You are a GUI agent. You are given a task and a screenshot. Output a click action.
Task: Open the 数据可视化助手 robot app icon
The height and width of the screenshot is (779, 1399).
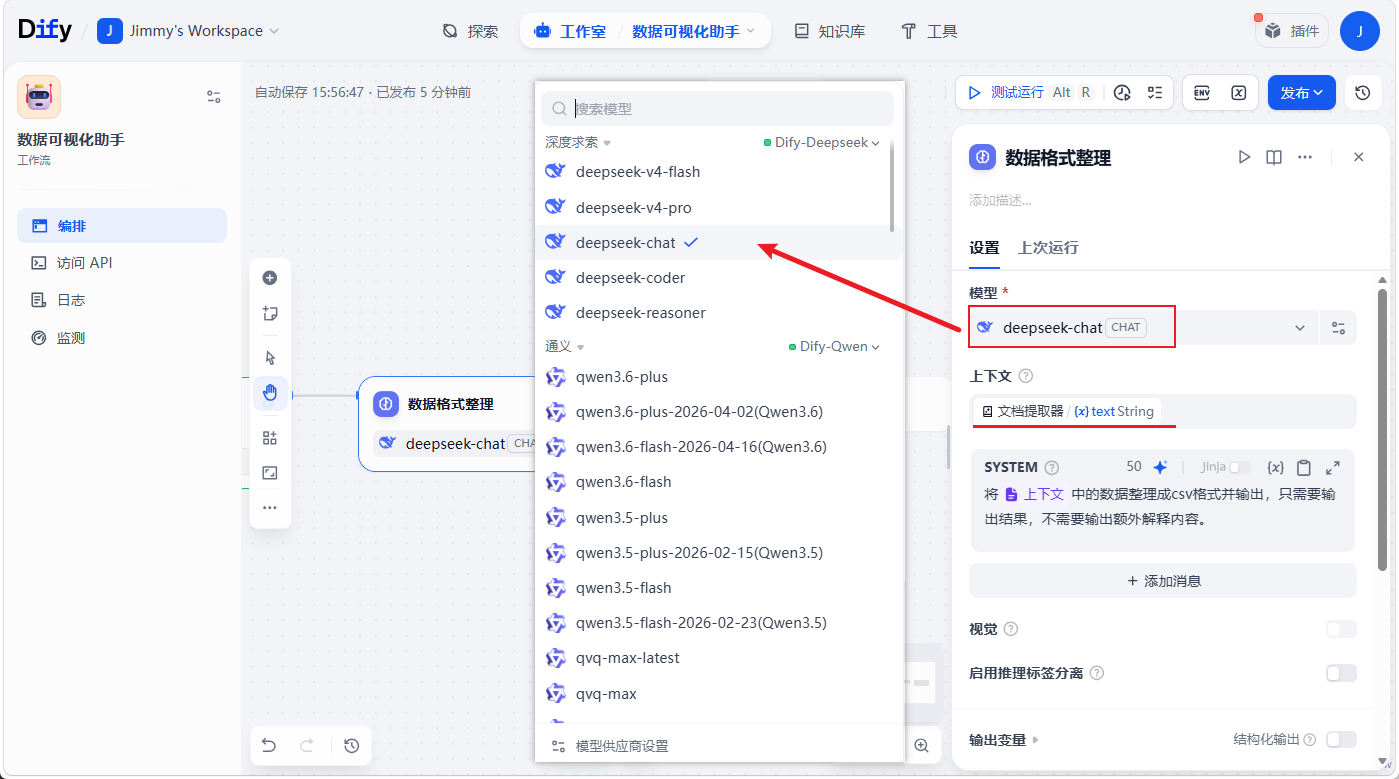(x=39, y=97)
